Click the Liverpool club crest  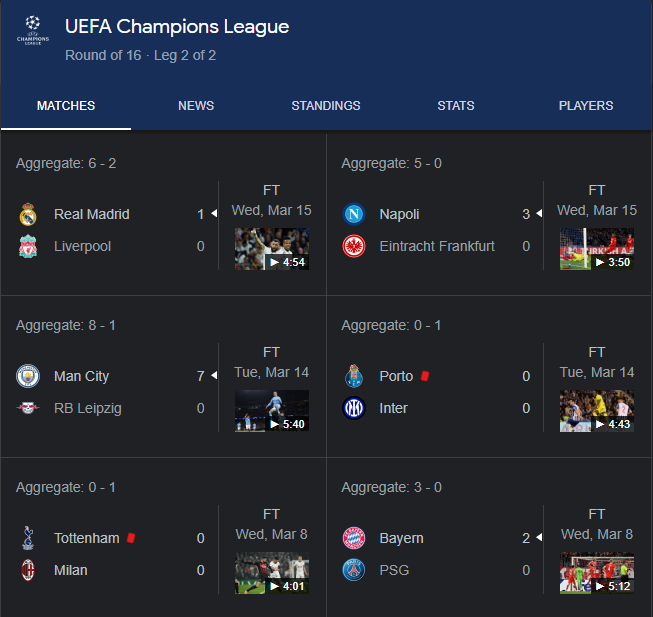pos(27,246)
